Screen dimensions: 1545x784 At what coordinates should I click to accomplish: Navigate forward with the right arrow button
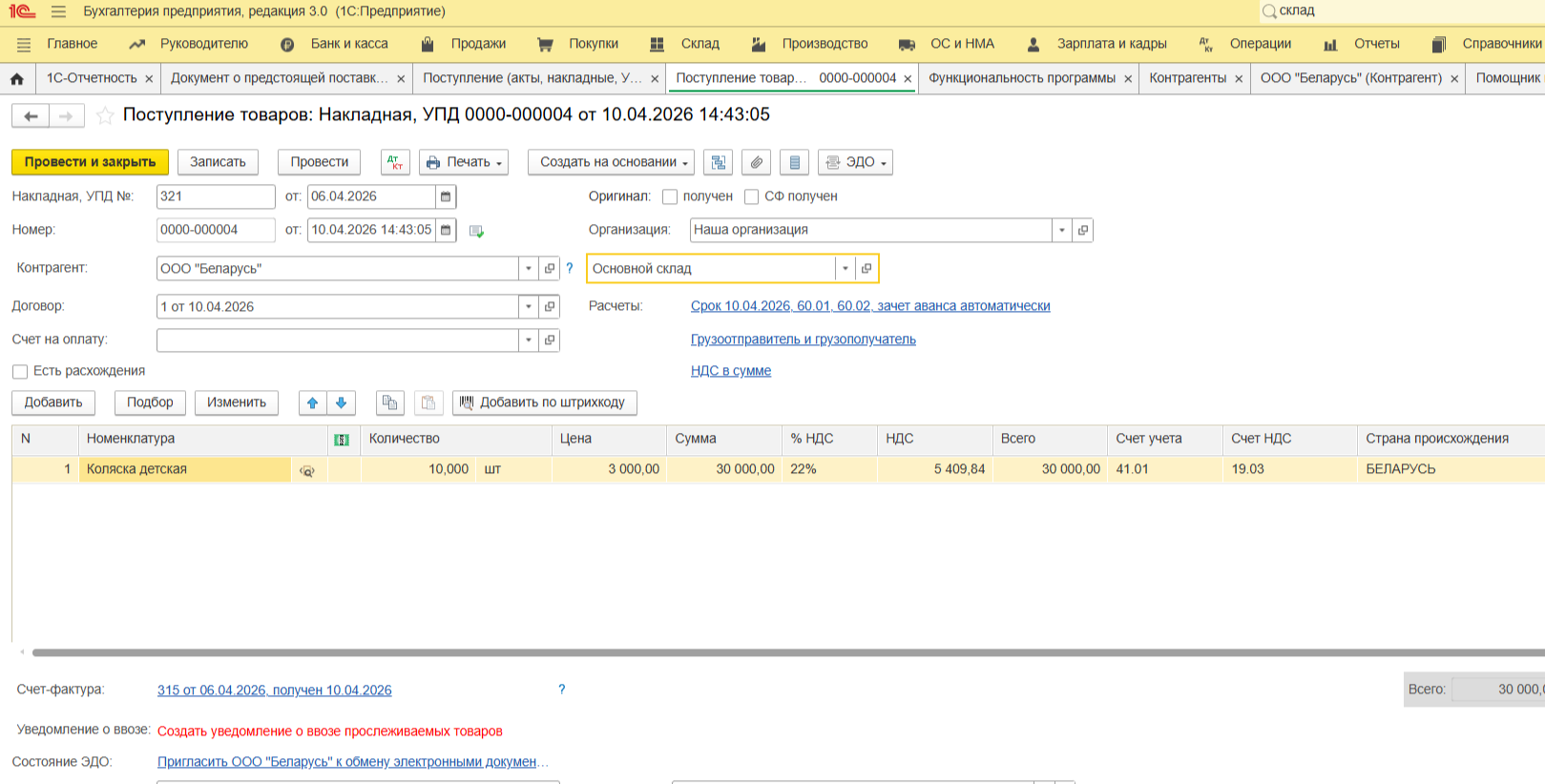[x=66, y=115]
